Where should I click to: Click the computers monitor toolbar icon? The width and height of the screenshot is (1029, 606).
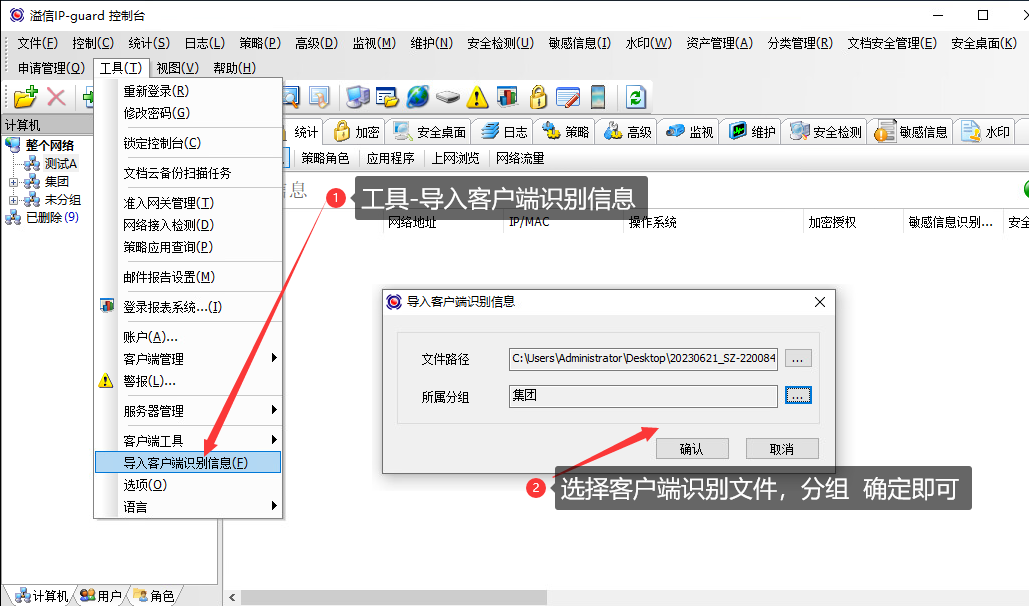[358, 97]
